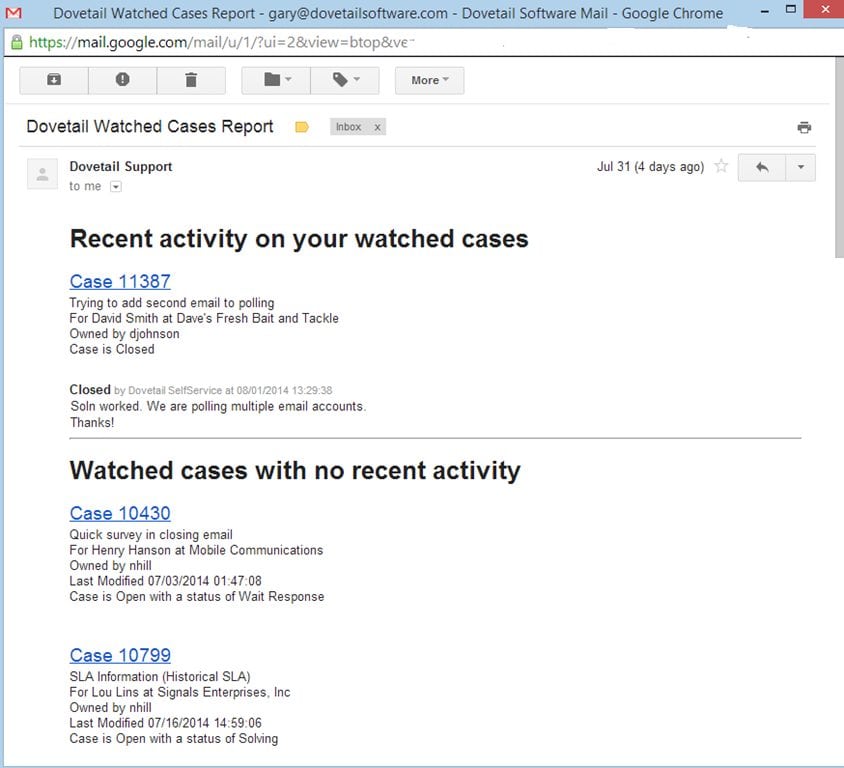
Task: Click the yellow importance marker icon
Action: 302,127
